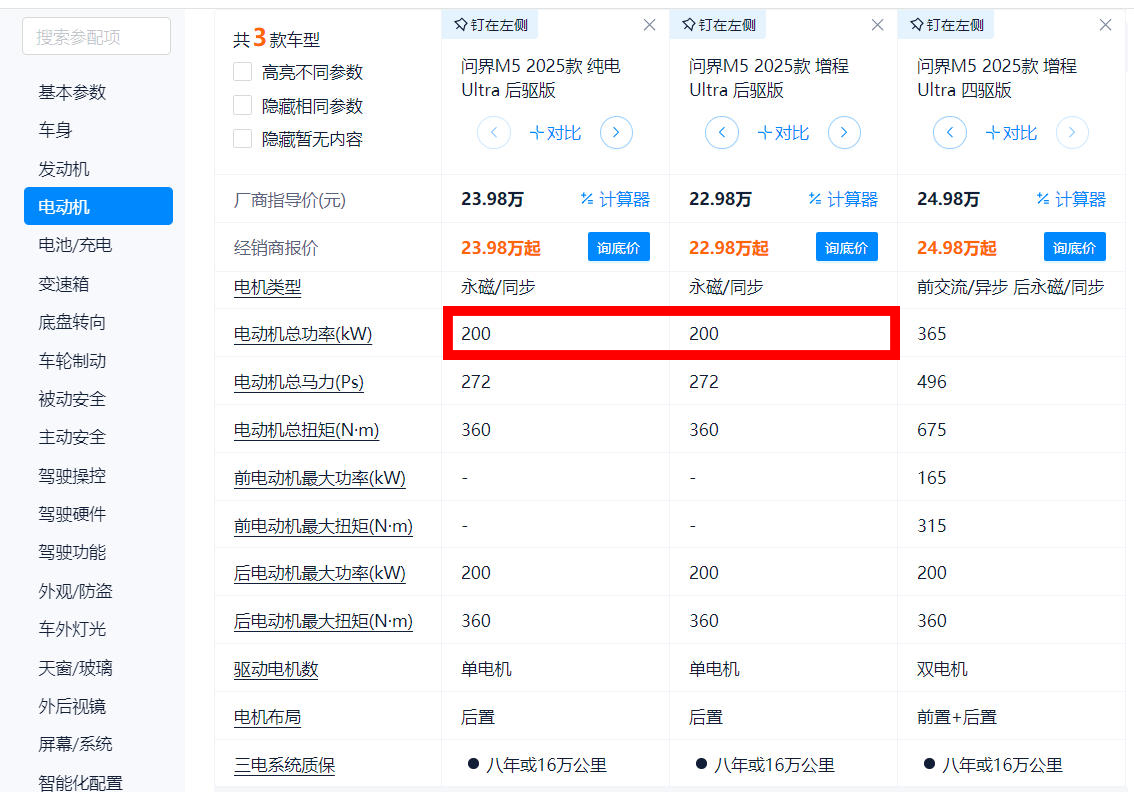Go to 电池/充电 section
Screen dimensions: 1134x792
click(75, 245)
